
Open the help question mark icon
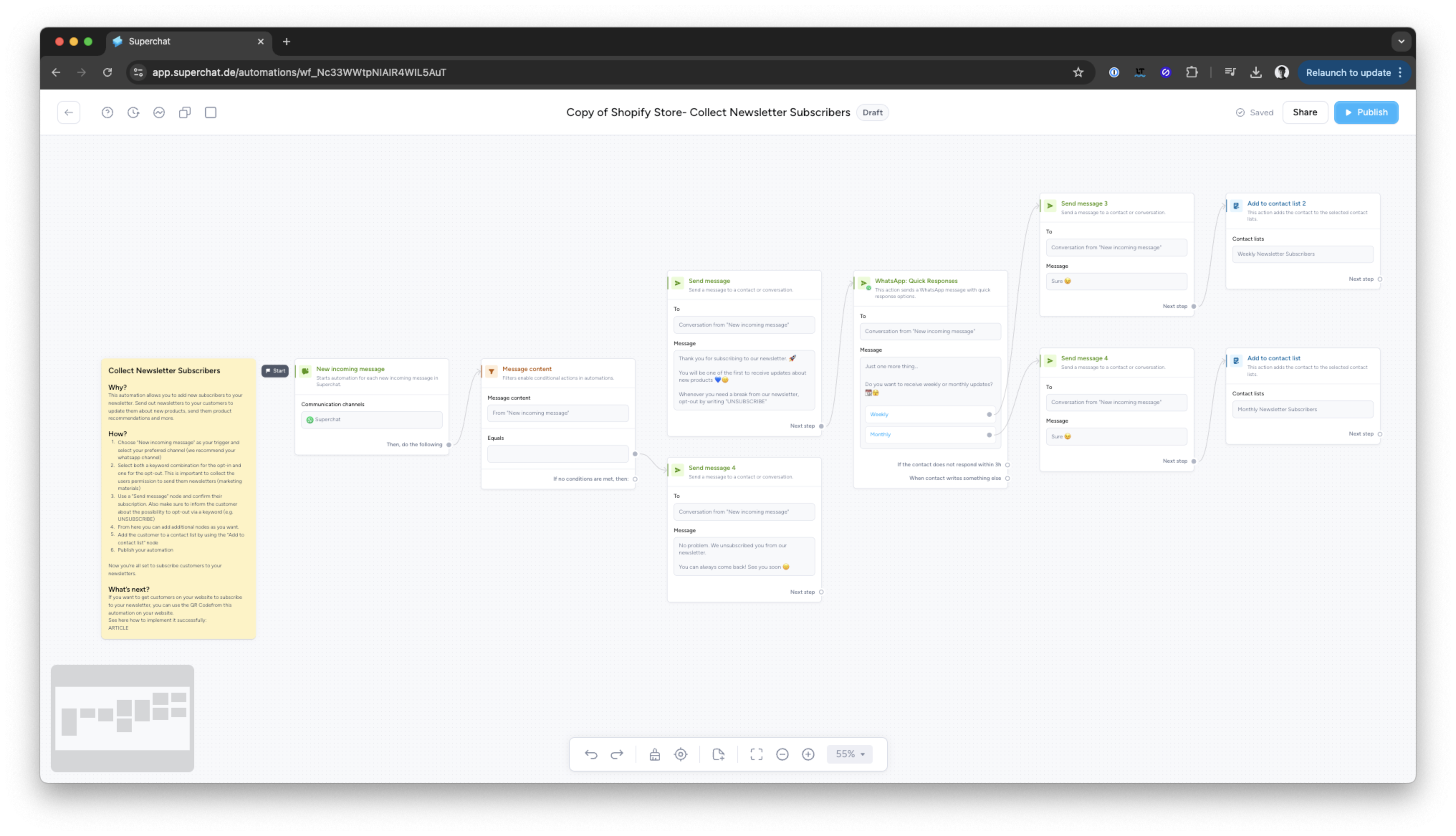pyautogui.click(x=107, y=112)
